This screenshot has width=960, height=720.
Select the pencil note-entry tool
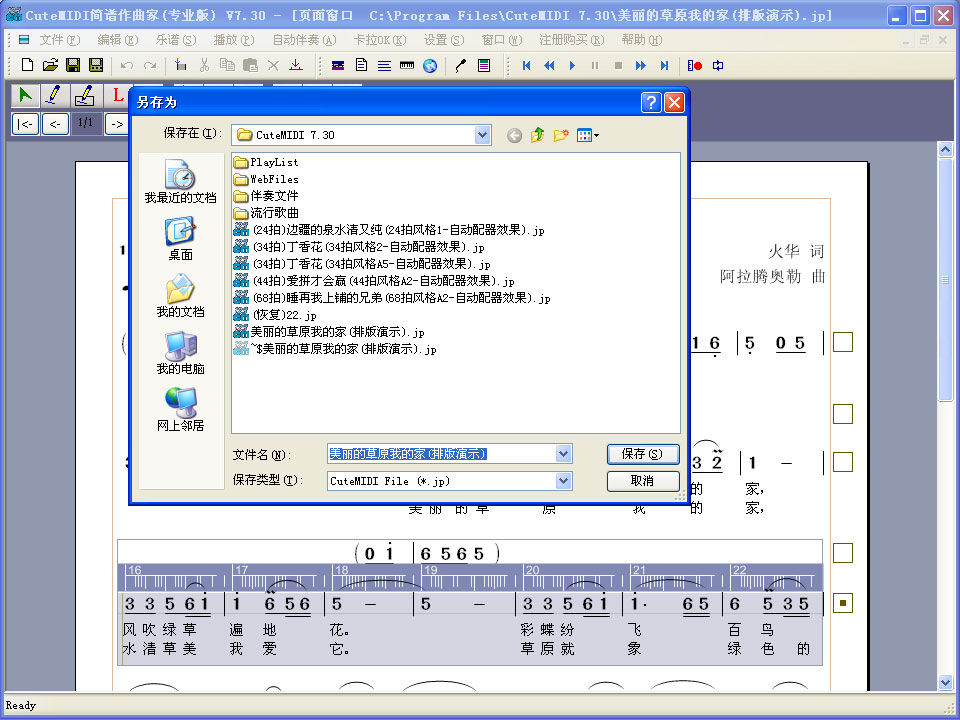click(x=54, y=96)
